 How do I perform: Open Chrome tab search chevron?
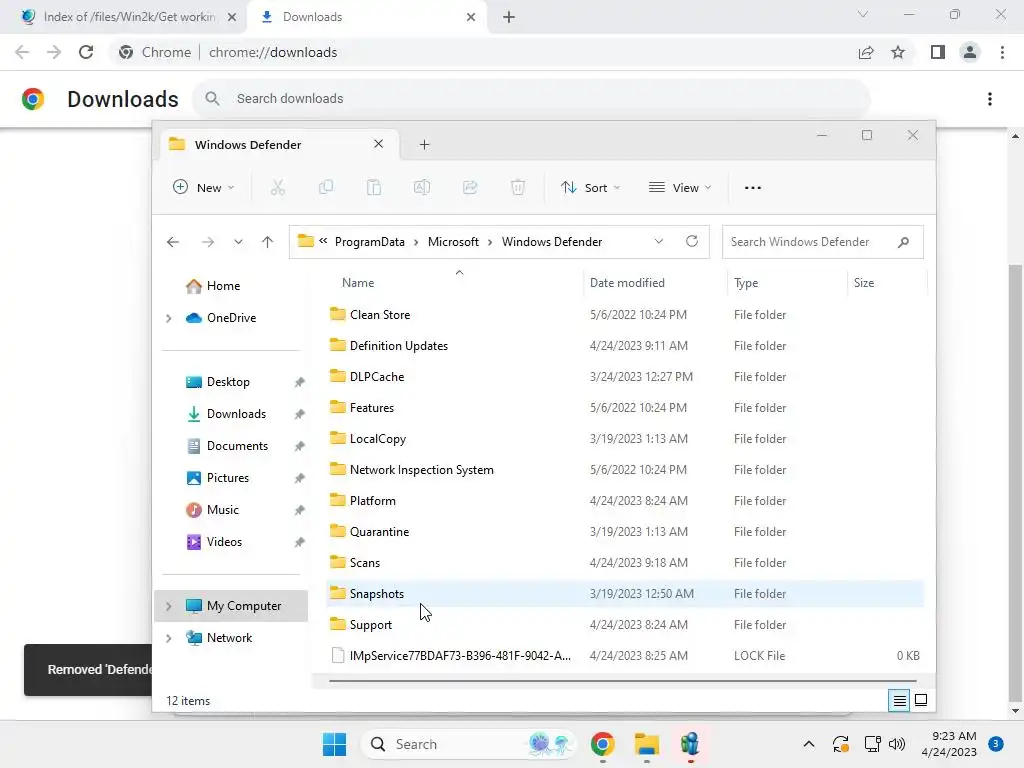coord(863,14)
